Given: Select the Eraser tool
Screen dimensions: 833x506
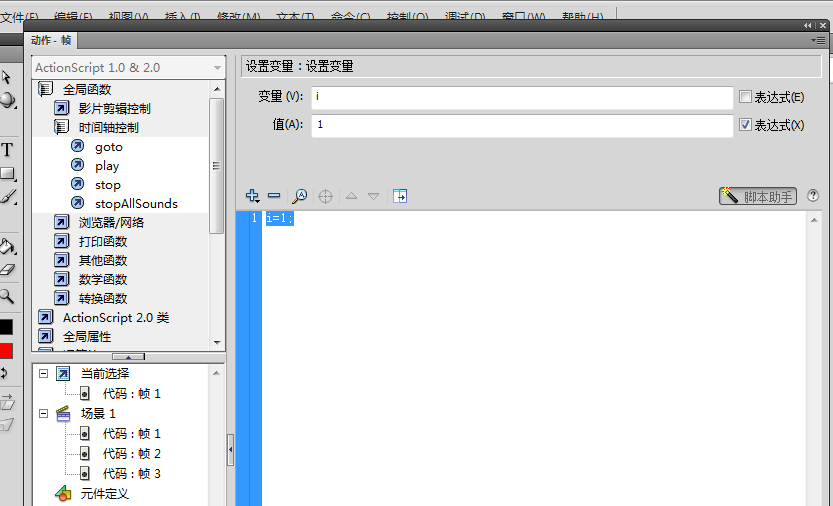Looking at the screenshot, I should [x=7, y=270].
